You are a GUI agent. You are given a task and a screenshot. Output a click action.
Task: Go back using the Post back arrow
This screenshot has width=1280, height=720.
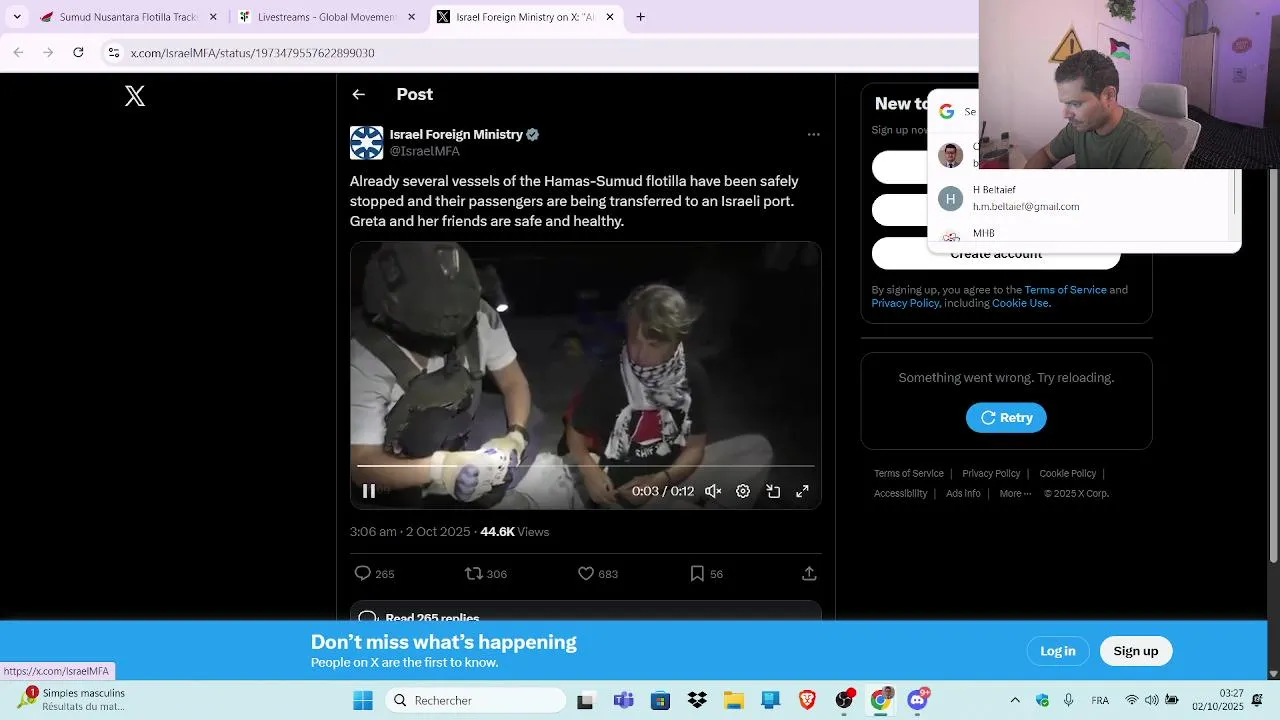pos(358,94)
